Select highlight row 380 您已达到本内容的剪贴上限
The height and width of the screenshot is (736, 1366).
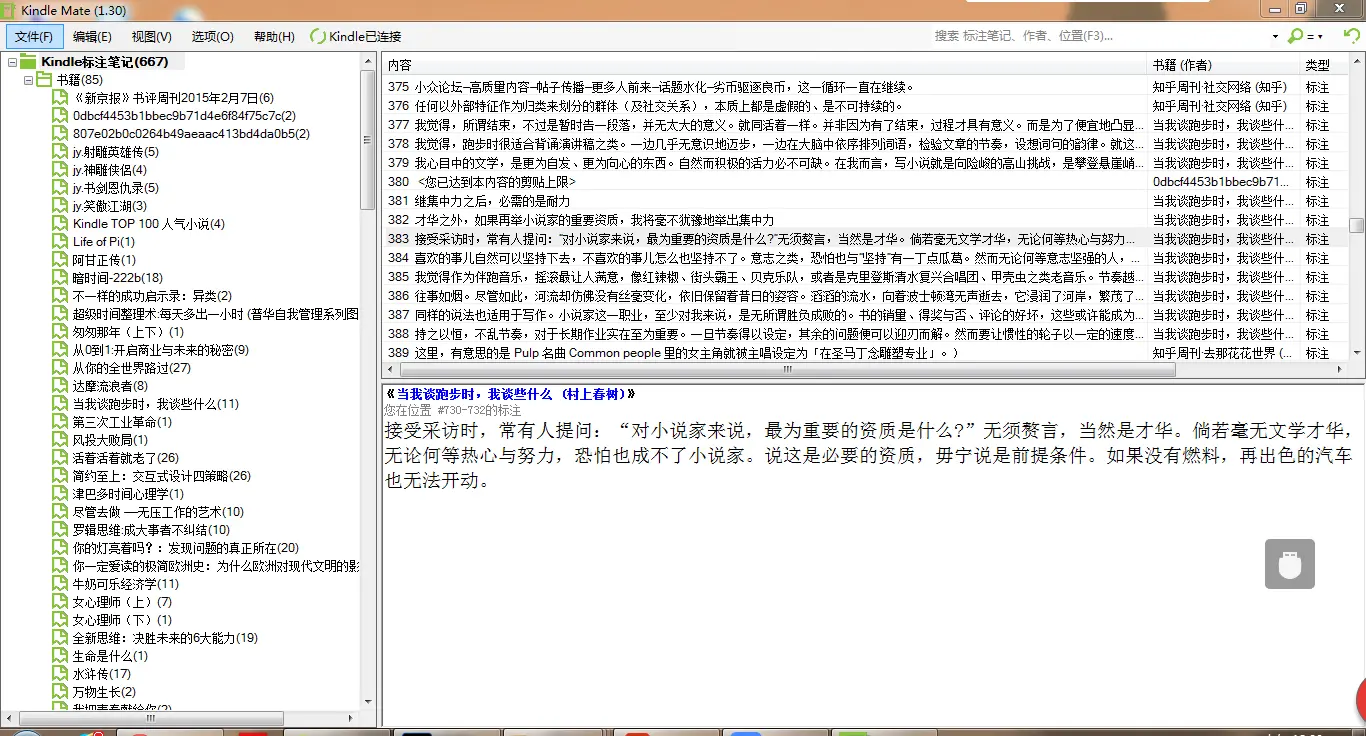pyautogui.click(x=866, y=182)
